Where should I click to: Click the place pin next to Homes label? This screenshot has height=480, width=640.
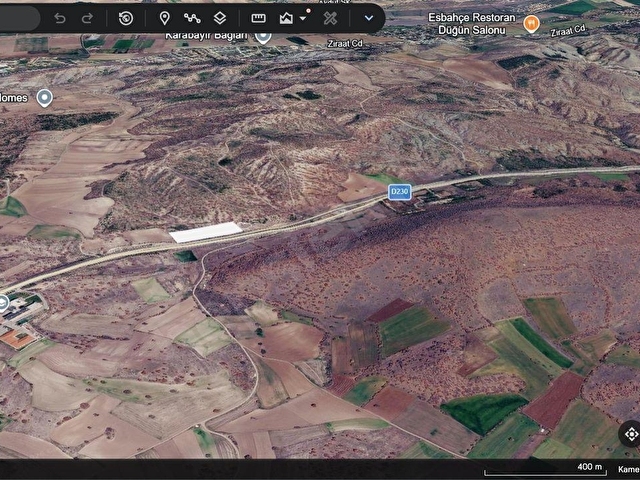click(x=44, y=98)
